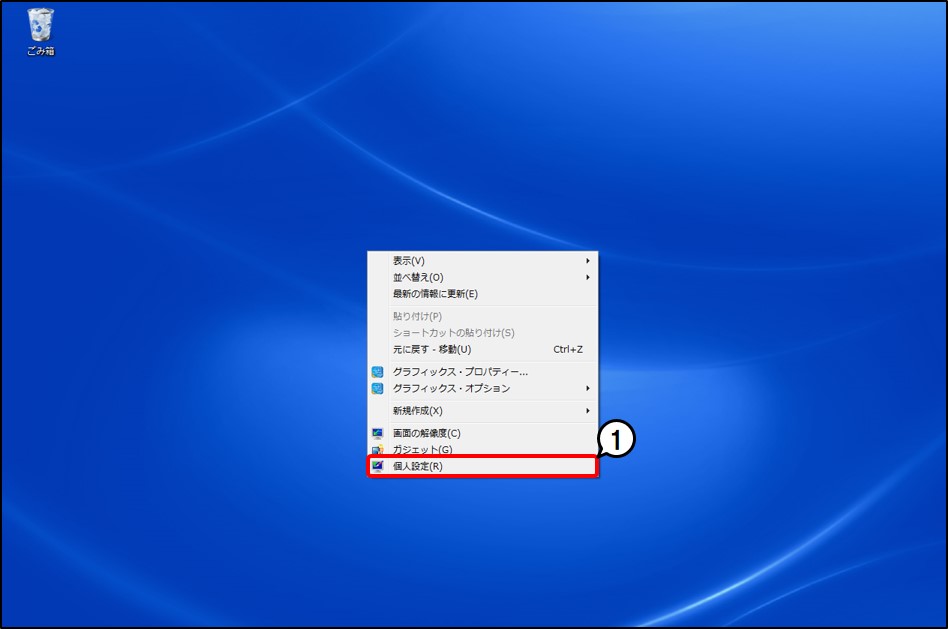This screenshot has height=629, width=948.
Task: Select 最新の情報に更新(E) from context menu
Action: [482, 294]
